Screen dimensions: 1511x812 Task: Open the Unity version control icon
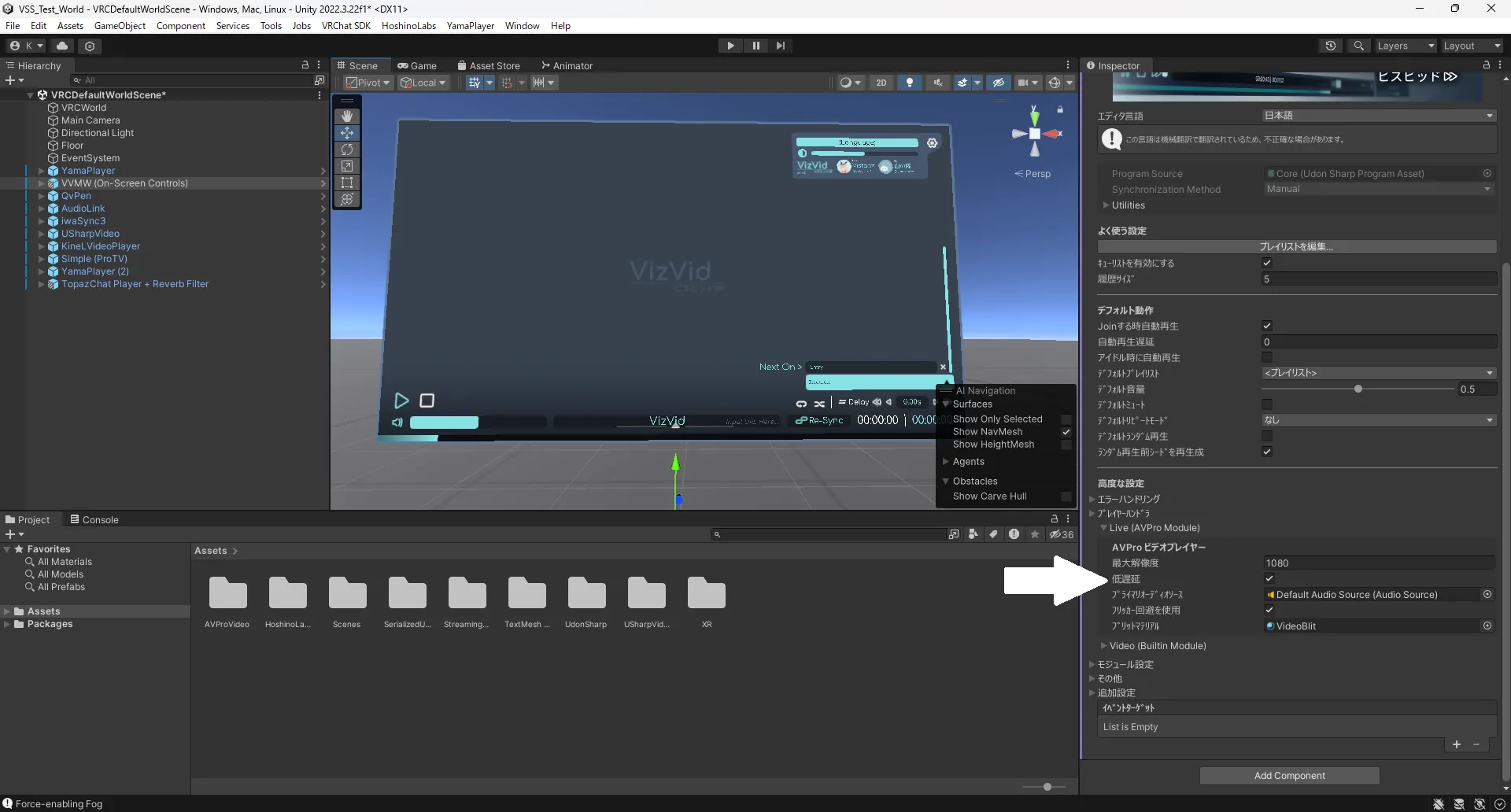(90, 46)
